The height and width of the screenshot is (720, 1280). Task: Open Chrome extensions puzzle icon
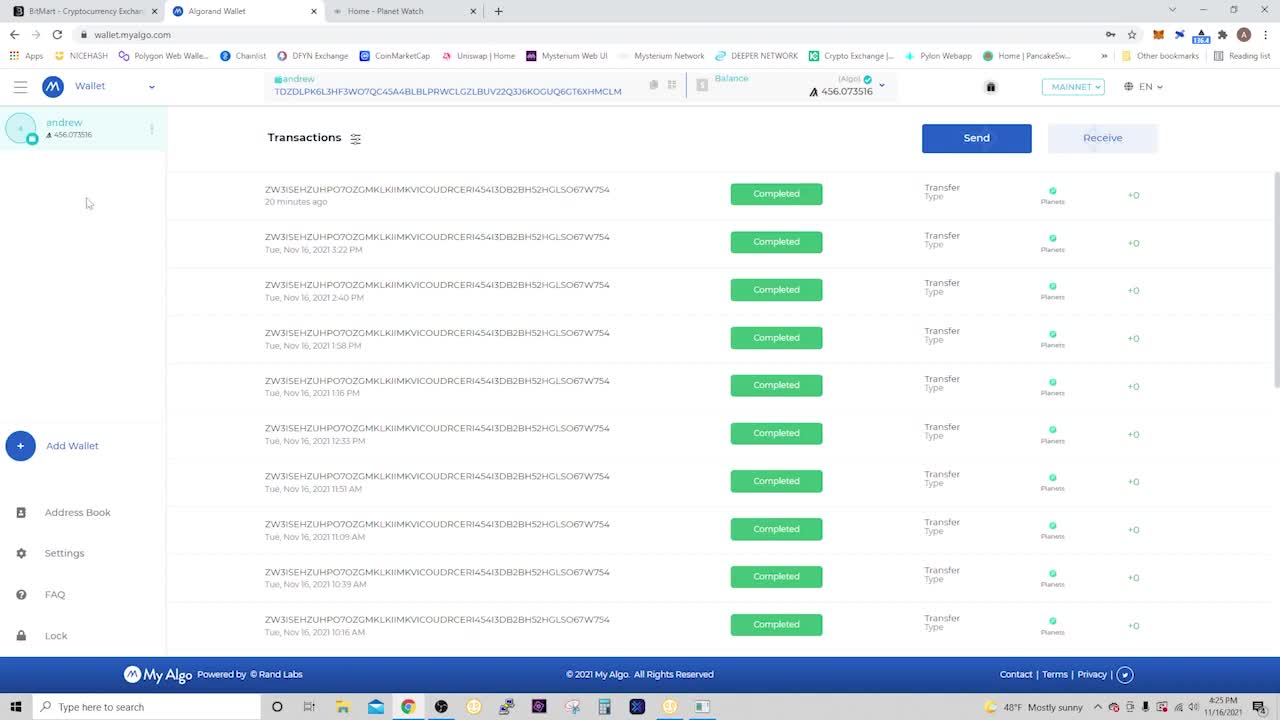pyautogui.click(x=1222, y=34)
